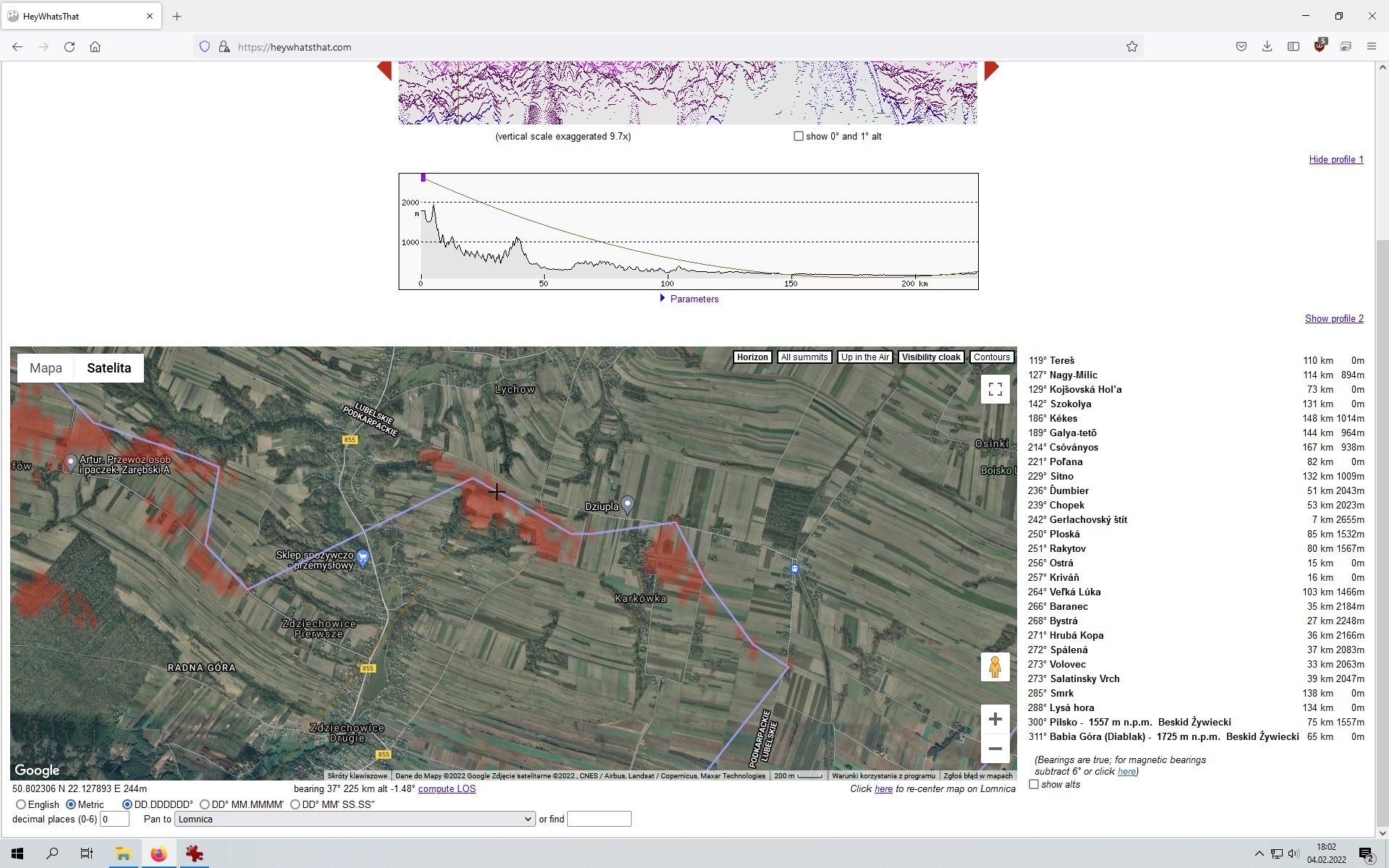
Task: Open Firefox from the taskbar
Action: (x=158, y=854)
